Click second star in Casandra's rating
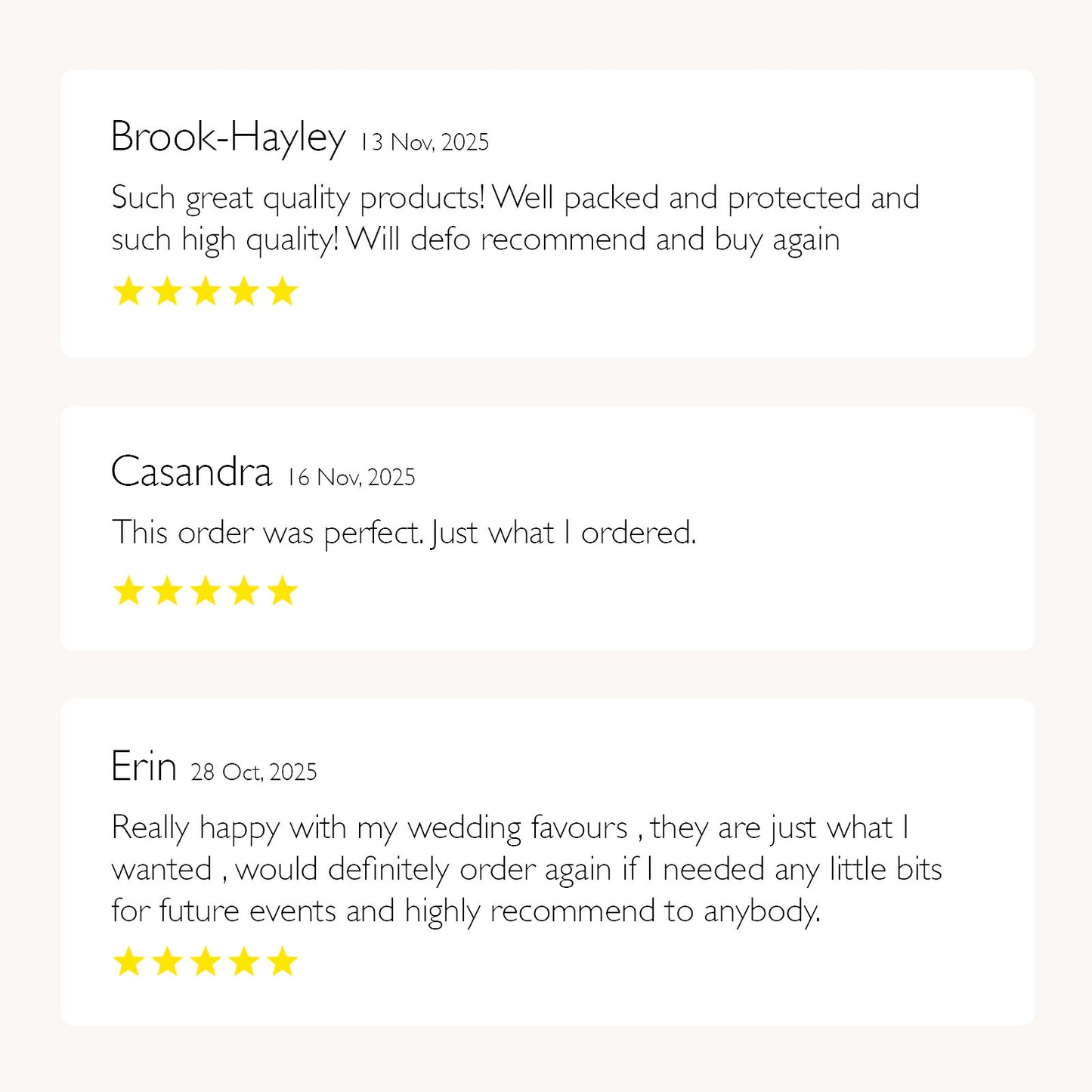Image resolution: width=1092 pixels, height=1092 pixels. coord(167,591)
